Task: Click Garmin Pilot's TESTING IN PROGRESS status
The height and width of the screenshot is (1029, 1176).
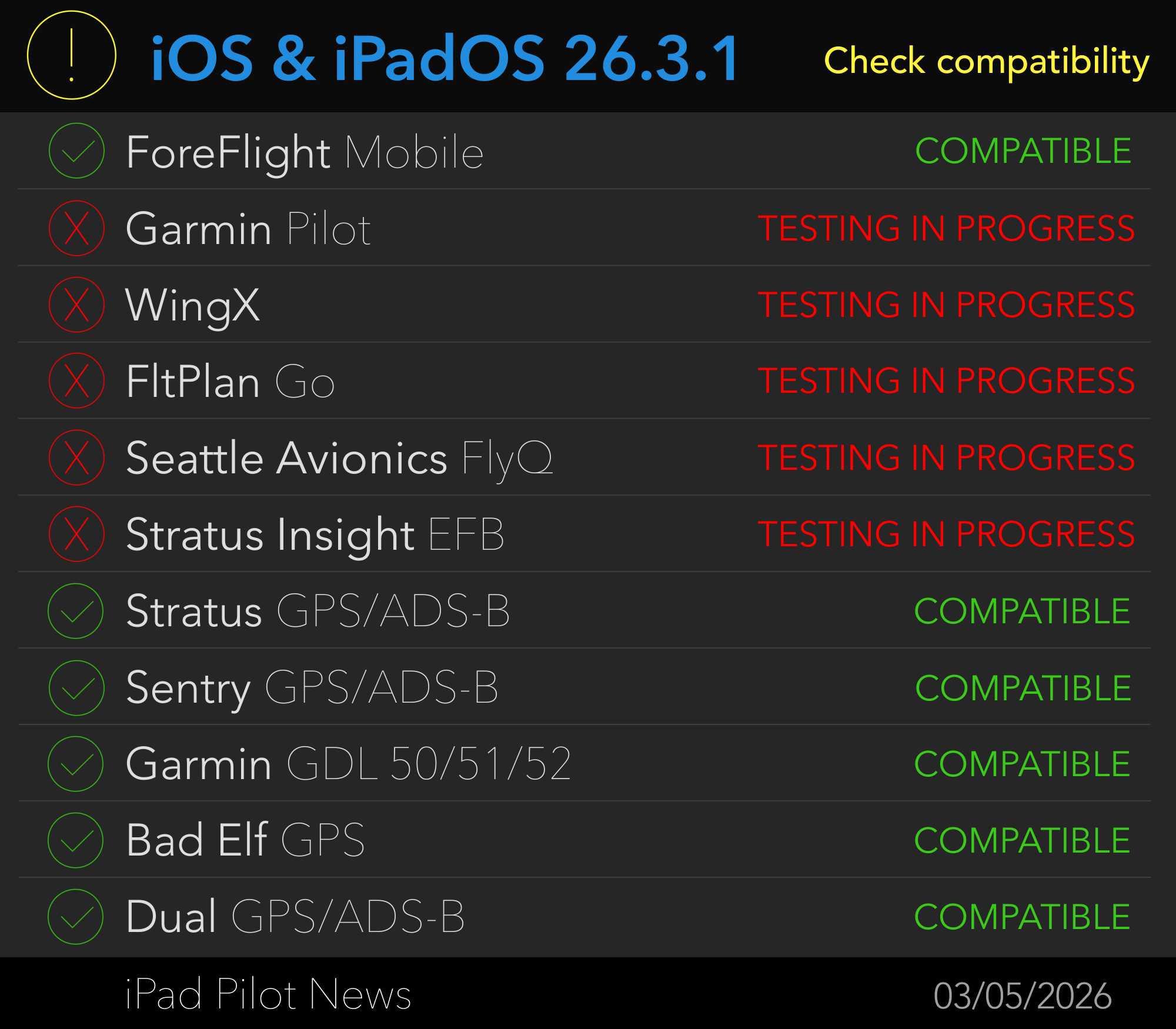Action: [946, 228]
